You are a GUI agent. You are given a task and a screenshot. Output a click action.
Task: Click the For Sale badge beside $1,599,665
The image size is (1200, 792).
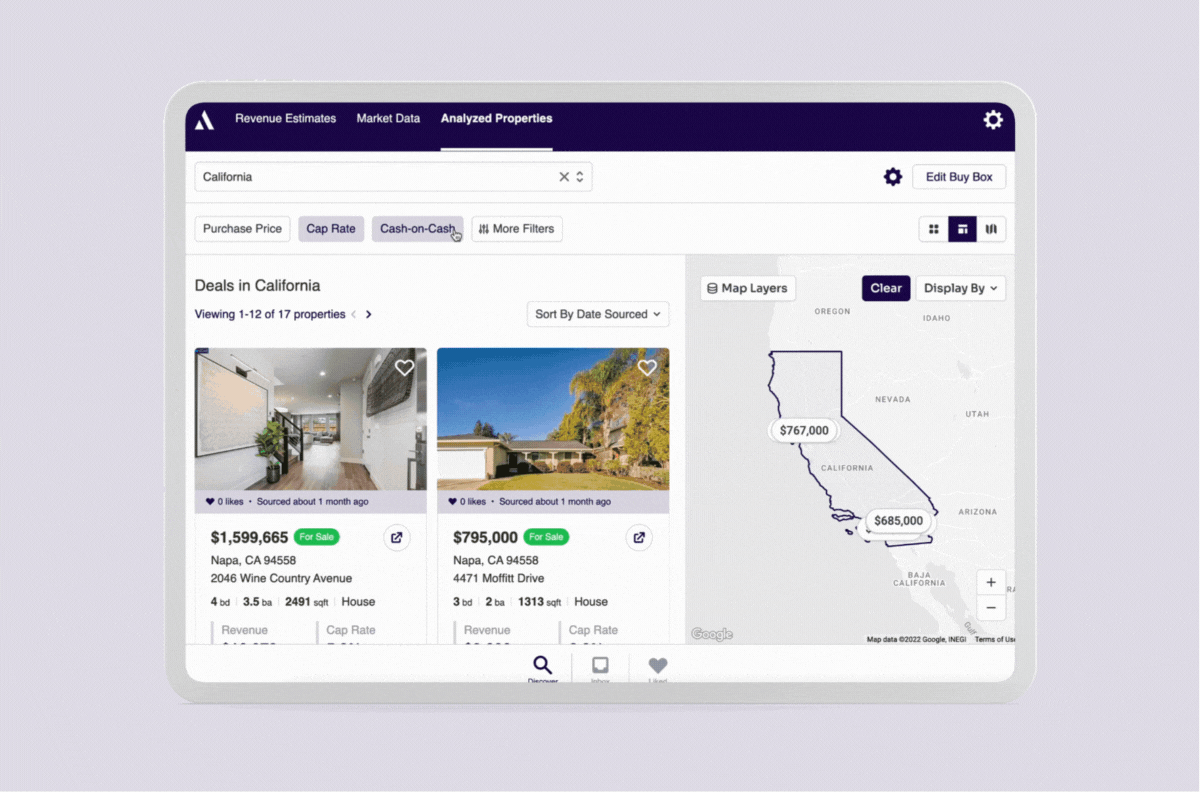[317, 537]
